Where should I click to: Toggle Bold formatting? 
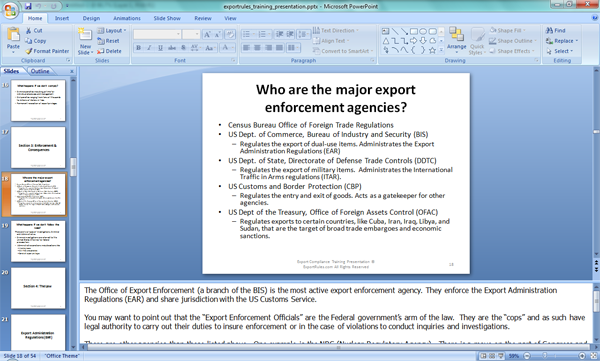point(139,48)
